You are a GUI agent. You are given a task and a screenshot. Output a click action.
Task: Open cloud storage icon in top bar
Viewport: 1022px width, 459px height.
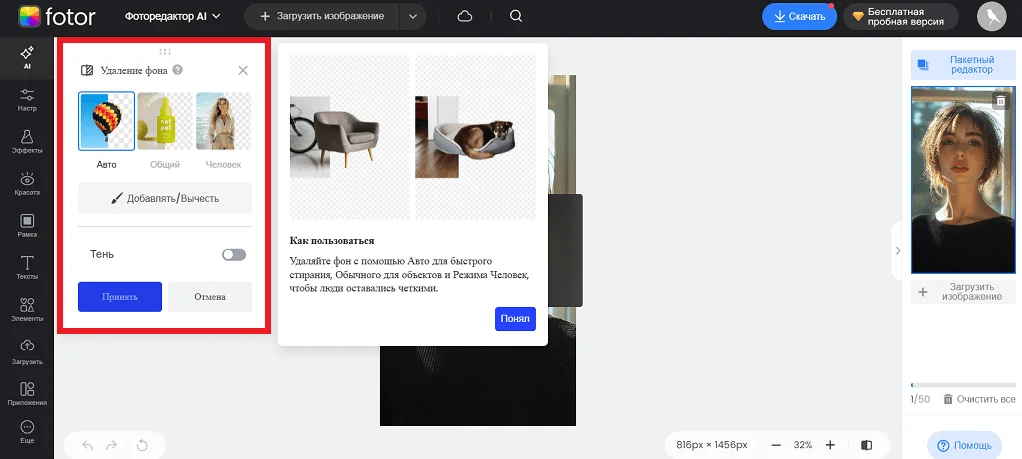tap(465, 16)
